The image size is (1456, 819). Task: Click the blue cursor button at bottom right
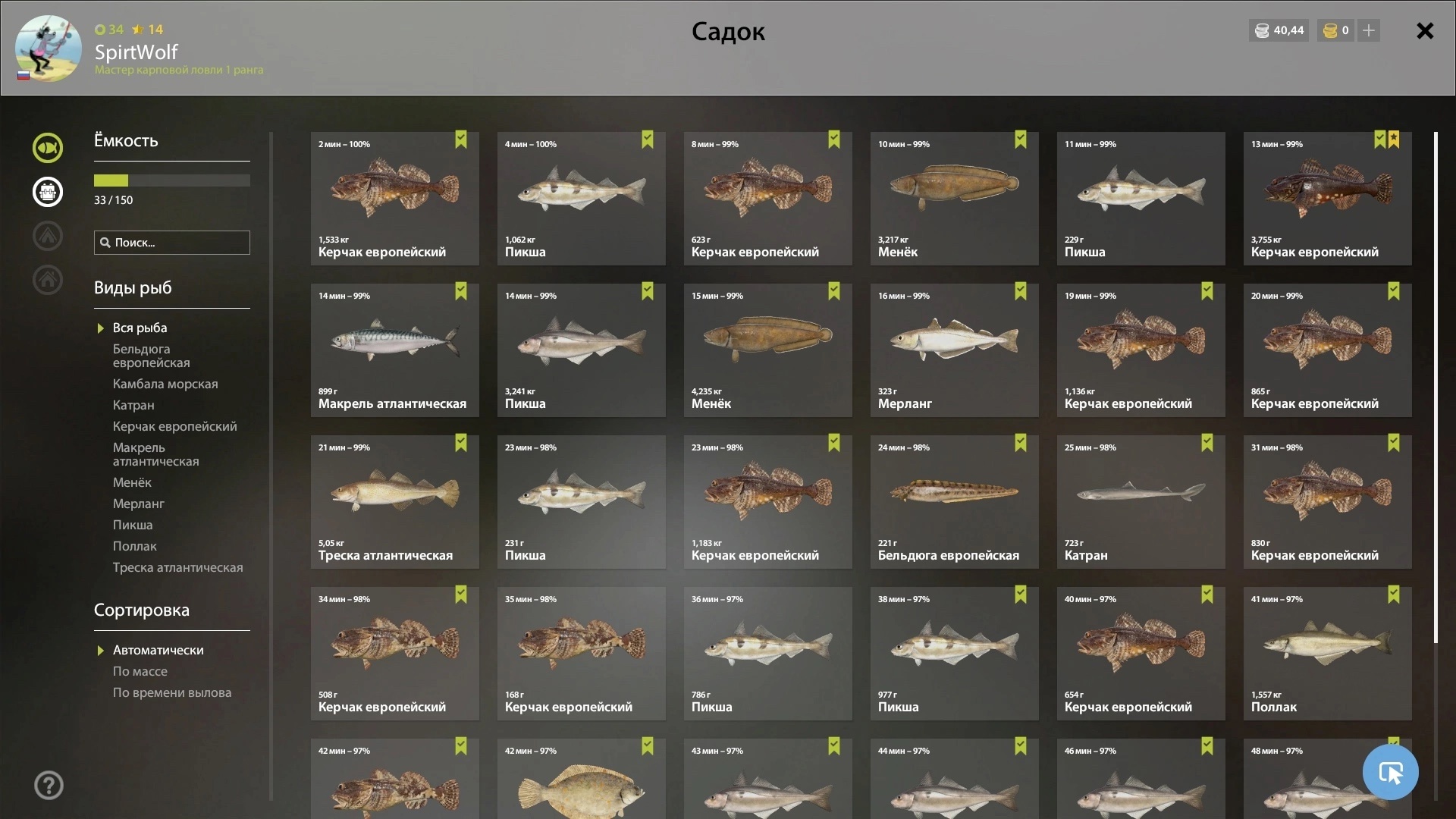point(1390,772)
